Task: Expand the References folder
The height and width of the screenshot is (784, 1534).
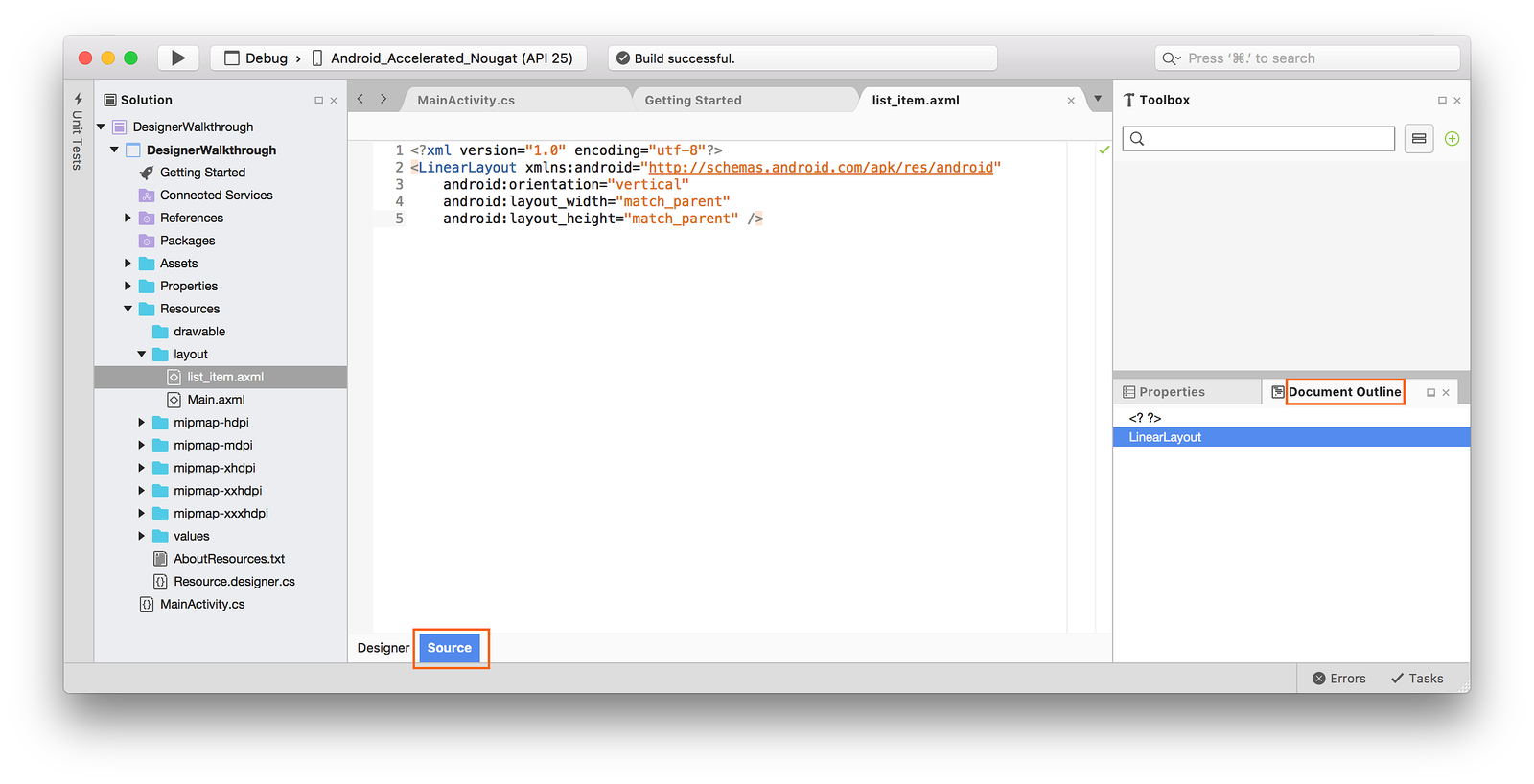Action: click(x=128, y=218)
